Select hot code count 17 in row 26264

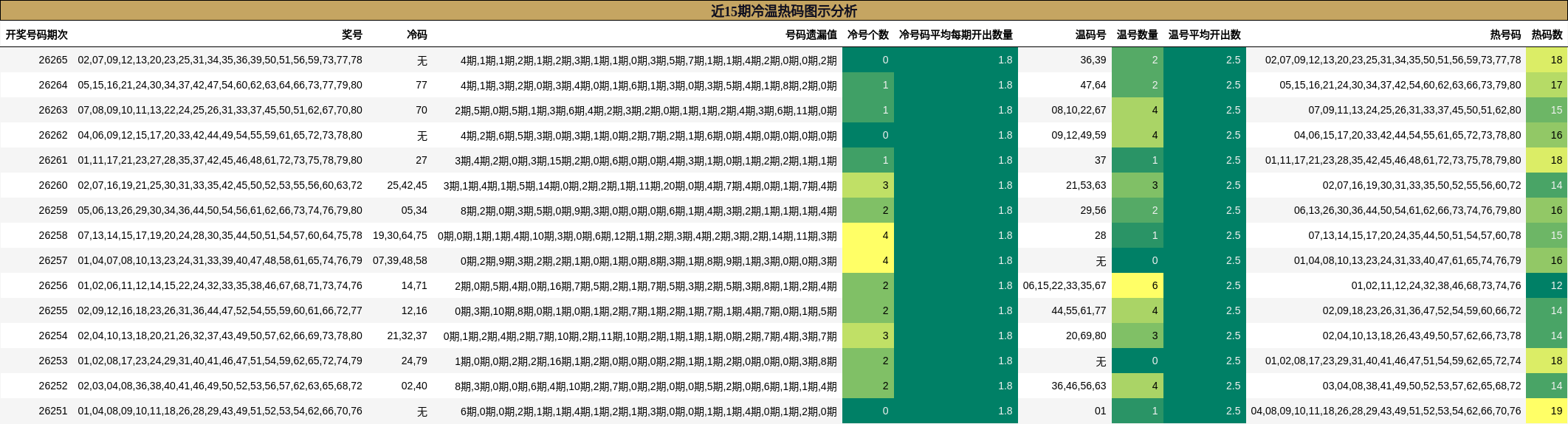[x=1547, y=85]
